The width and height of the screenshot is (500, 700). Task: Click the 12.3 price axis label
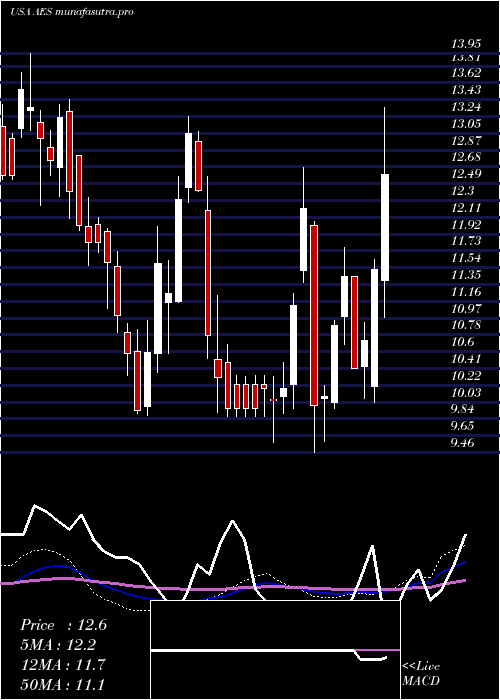click(x=463, y=191)
